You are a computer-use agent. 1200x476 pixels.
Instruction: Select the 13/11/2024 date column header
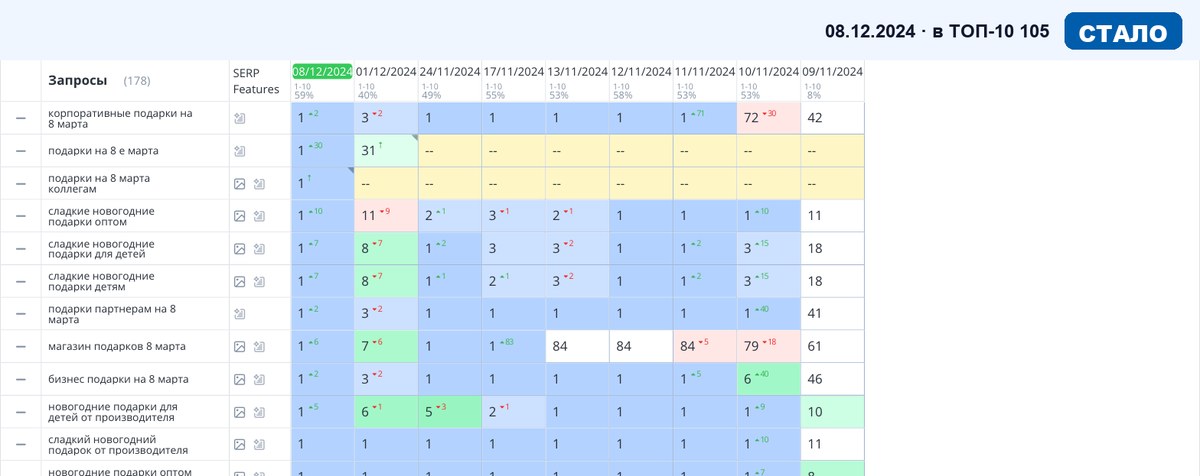[578, 72]
